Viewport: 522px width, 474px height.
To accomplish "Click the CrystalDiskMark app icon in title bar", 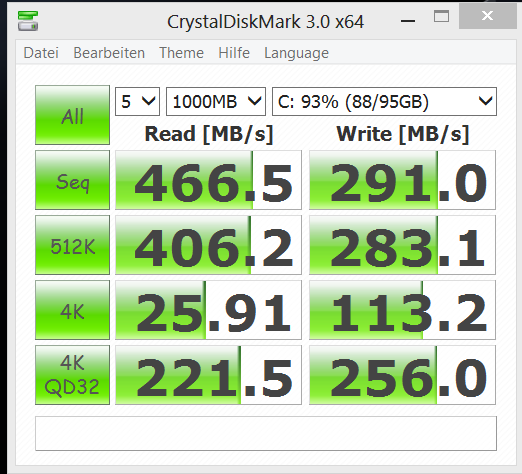I will (28, 21).
